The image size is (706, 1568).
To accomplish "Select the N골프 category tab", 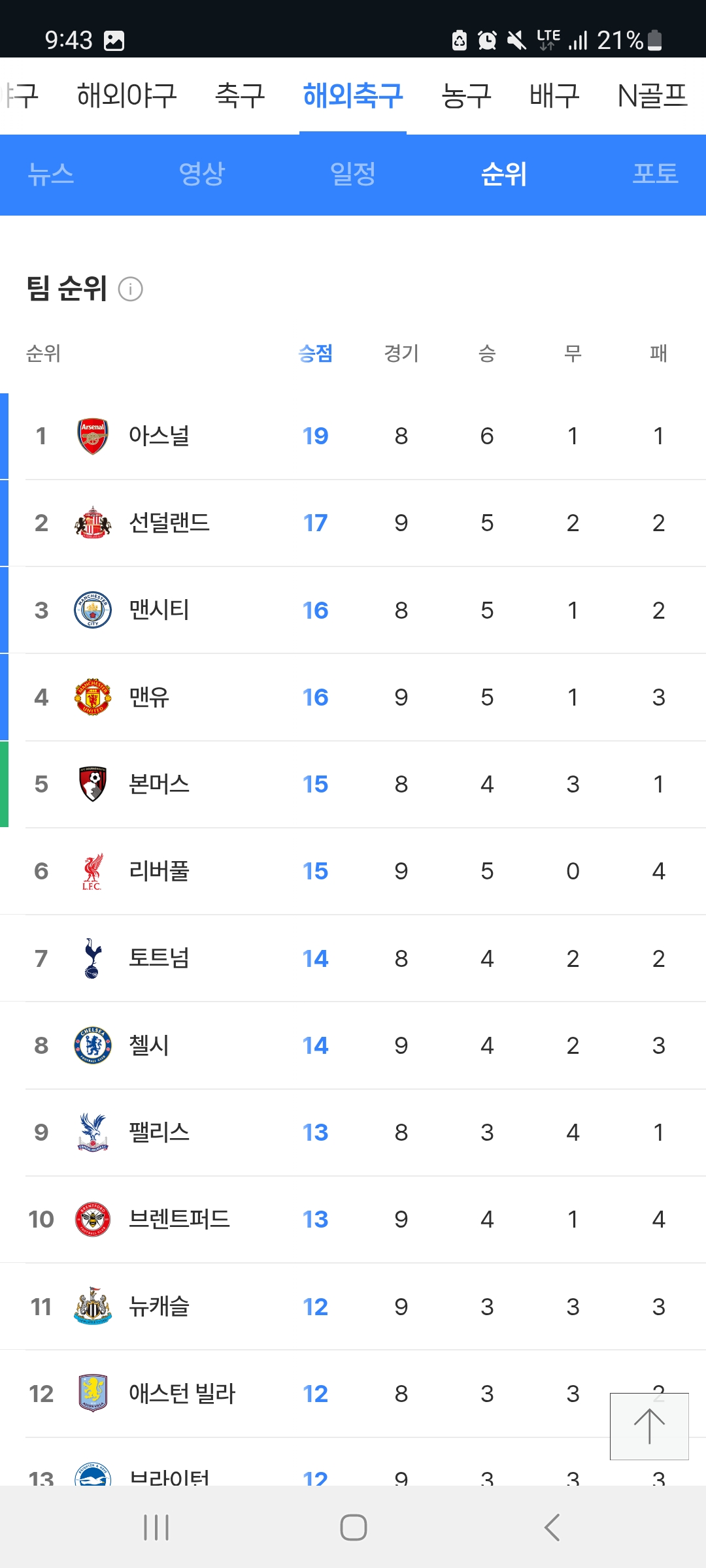I will (652, 96).
